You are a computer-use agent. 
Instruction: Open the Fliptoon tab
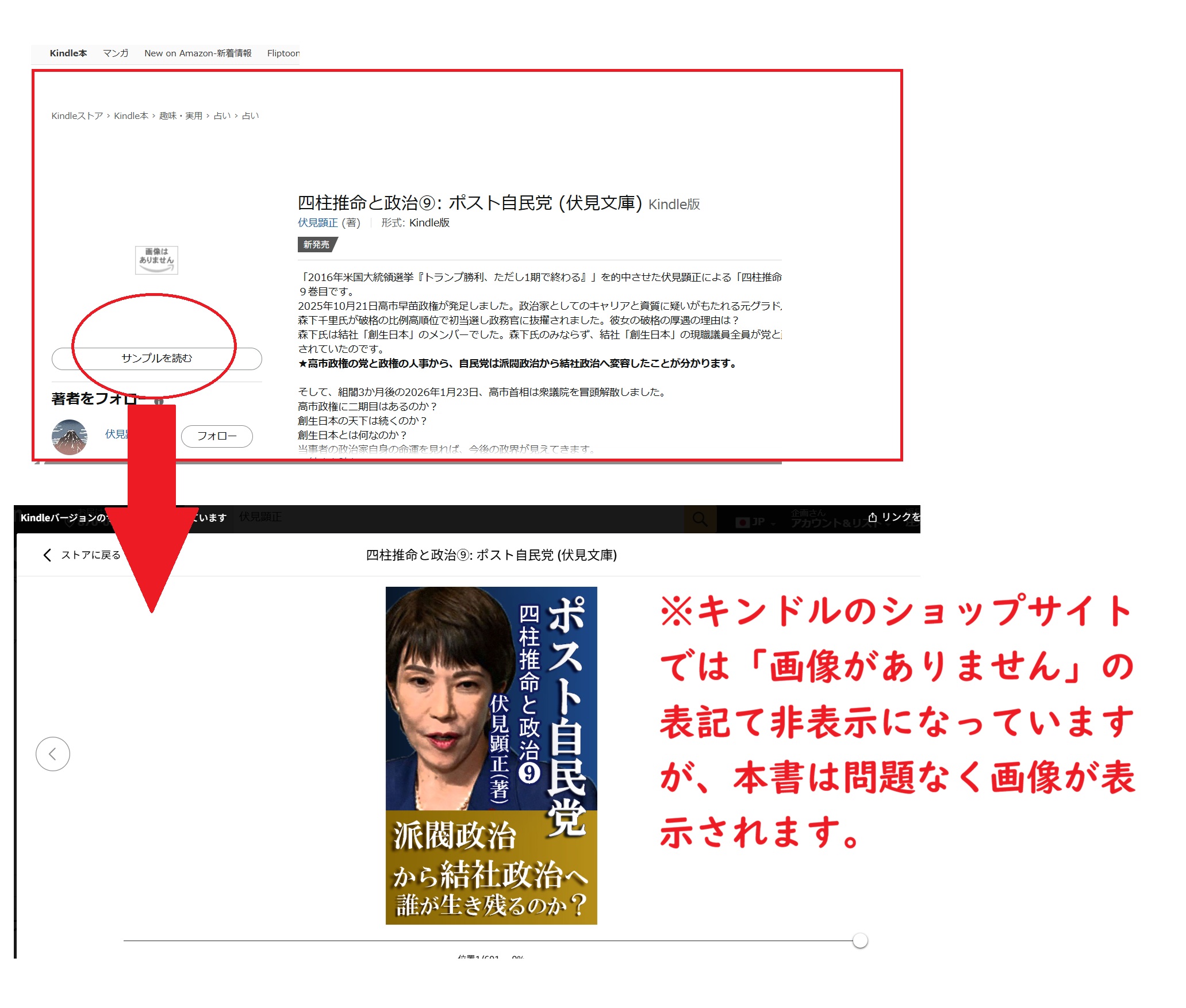(x=283, y=53)
